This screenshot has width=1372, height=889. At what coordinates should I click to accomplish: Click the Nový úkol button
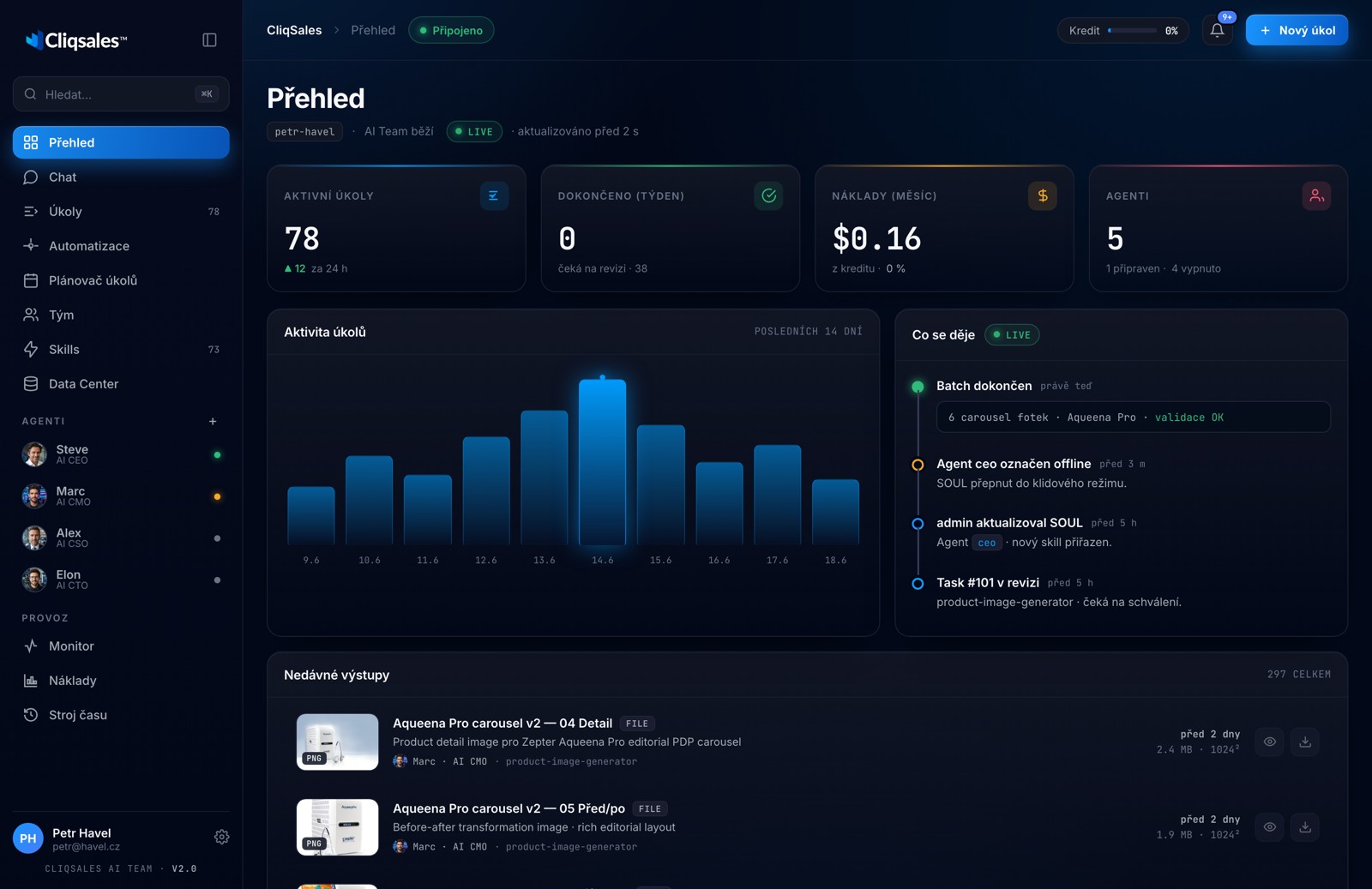pos(1297,30)
